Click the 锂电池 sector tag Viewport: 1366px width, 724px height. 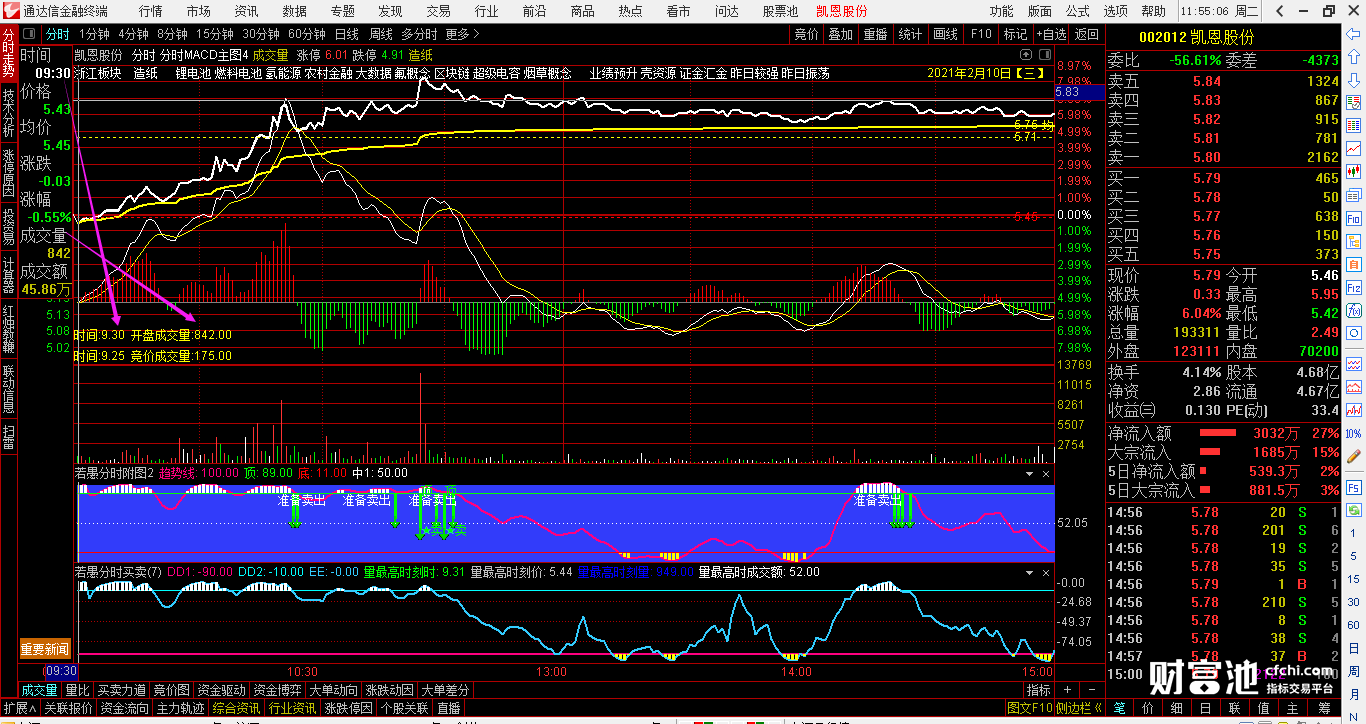(x=191, y=73)
